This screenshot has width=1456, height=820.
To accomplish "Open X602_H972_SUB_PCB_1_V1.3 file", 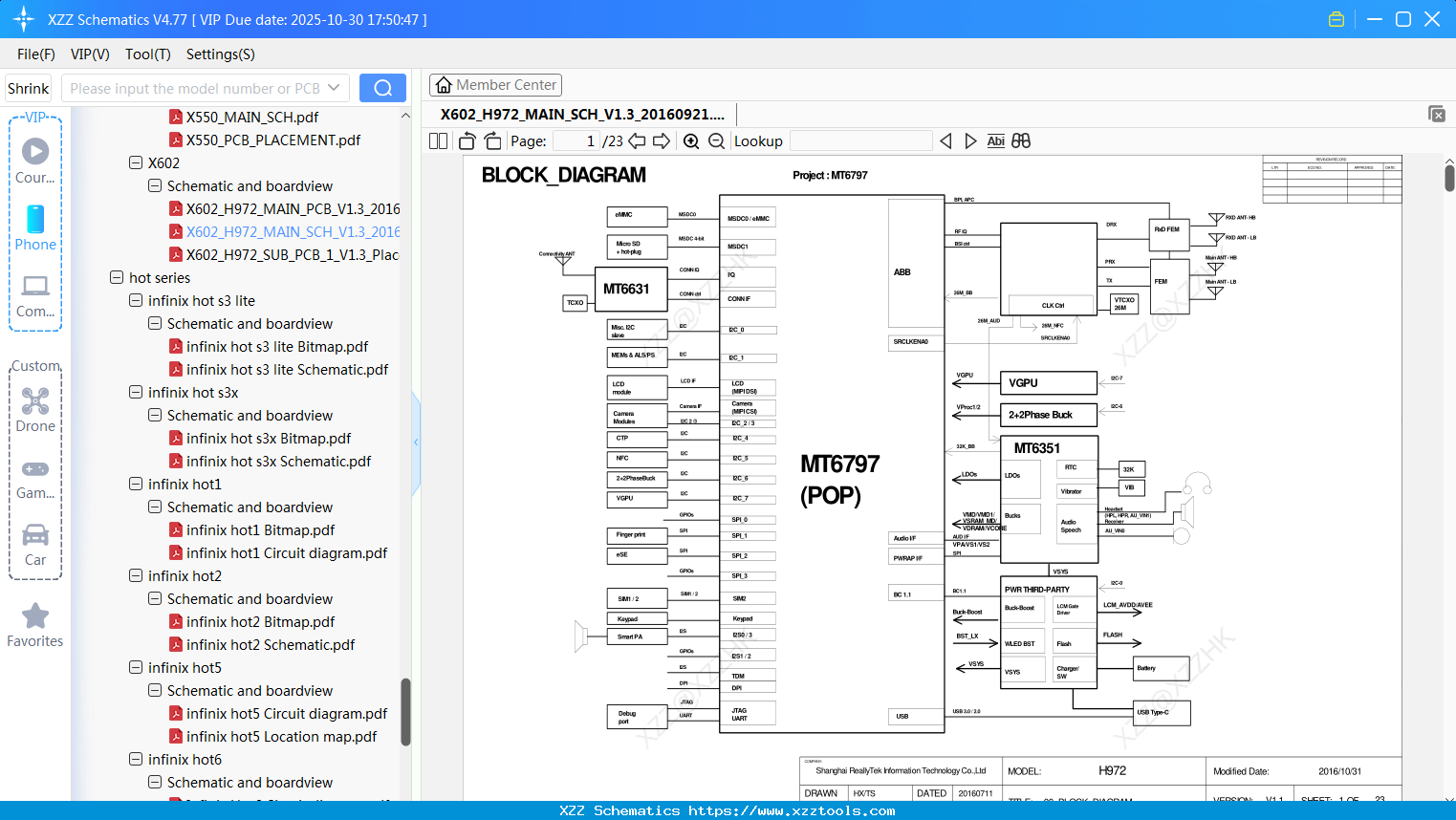I will [x=284, y=254].
